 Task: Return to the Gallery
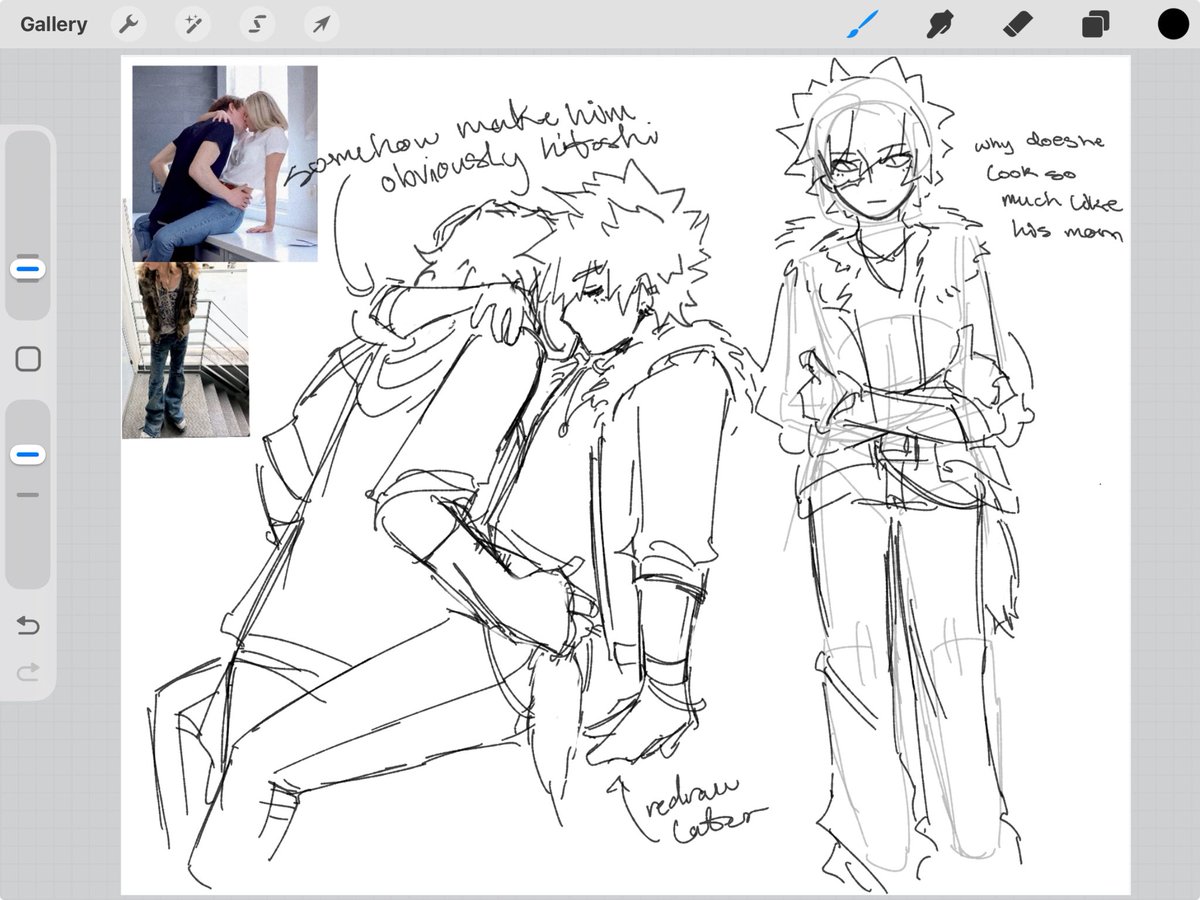(53, 24)
